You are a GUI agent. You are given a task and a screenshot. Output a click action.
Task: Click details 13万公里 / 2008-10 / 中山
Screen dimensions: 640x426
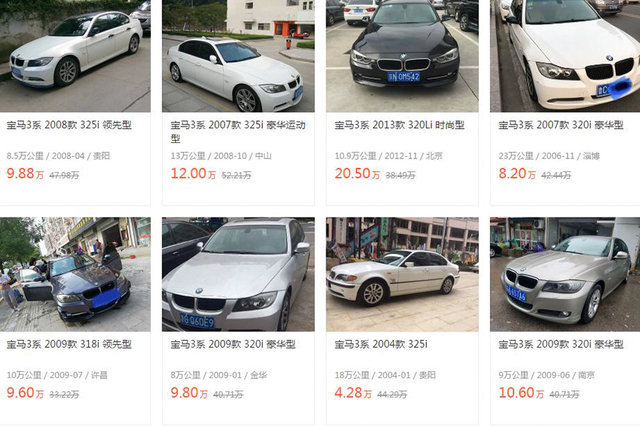[221, 155]
